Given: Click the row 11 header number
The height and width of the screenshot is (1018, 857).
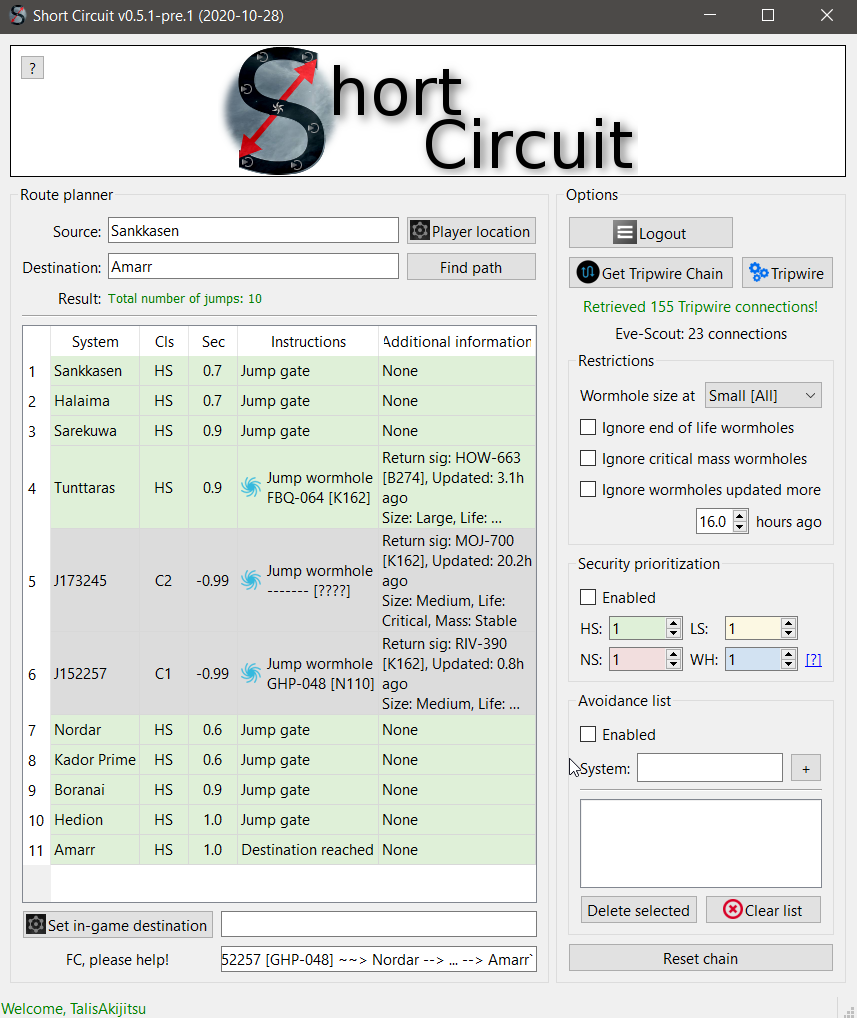Looking at the screenshot, I should click(36, 850).
